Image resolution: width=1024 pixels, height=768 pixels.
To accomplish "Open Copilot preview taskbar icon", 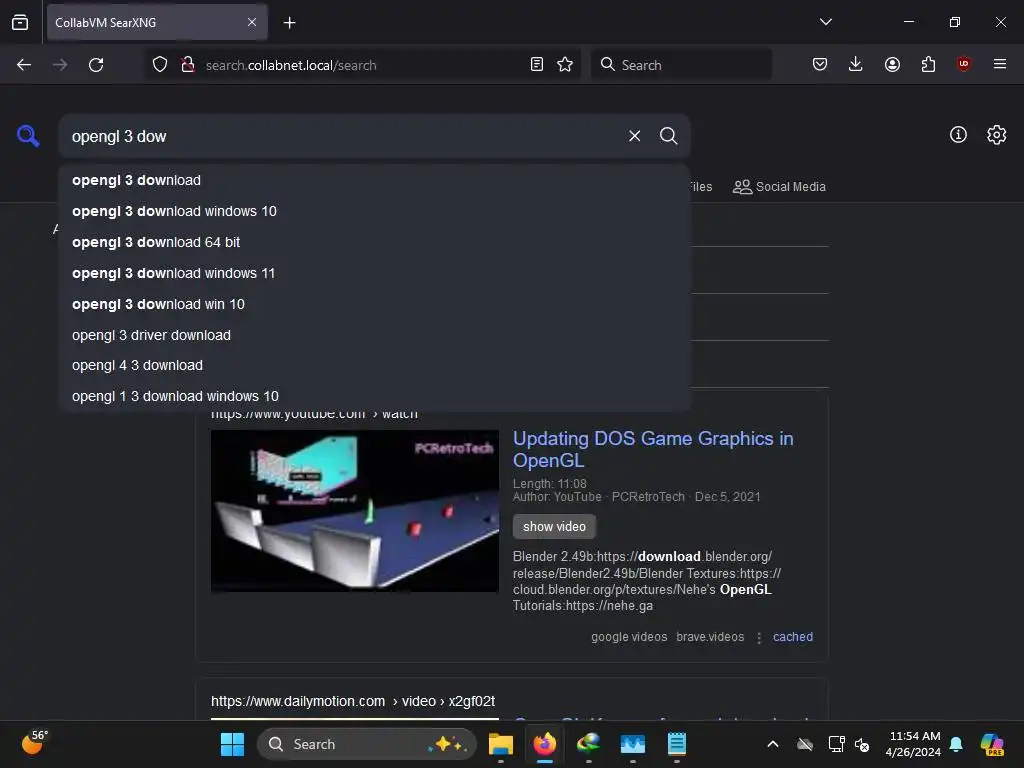I will pos(992,744).
